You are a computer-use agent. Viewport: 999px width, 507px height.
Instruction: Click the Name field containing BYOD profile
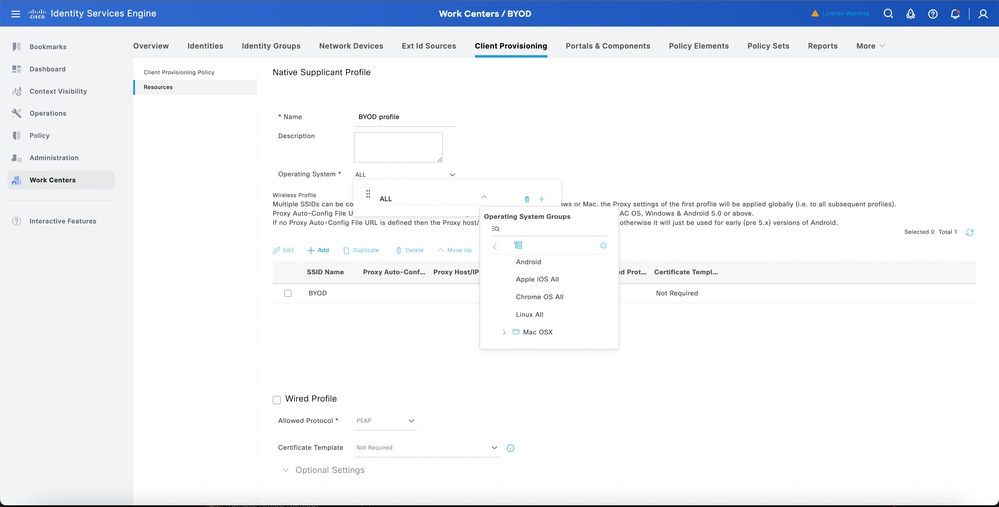click(405, 117)
